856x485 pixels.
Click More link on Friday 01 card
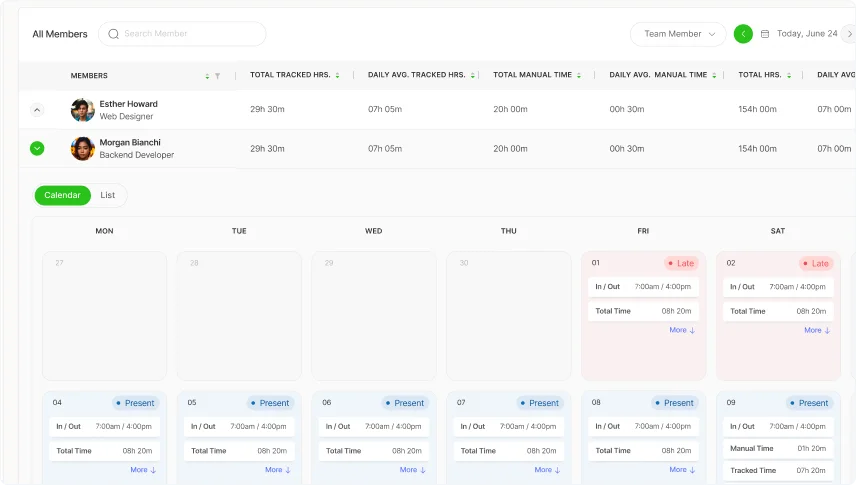tap(682, 330)
